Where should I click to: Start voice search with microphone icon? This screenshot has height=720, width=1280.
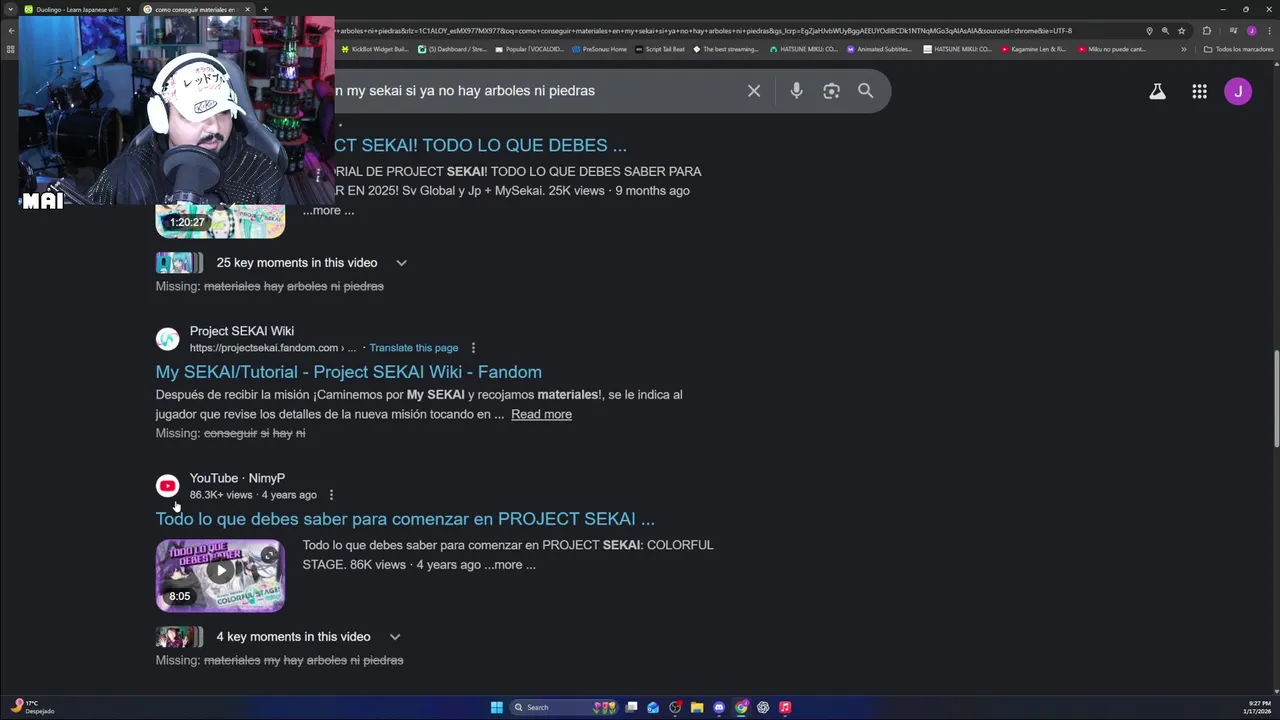796,91
